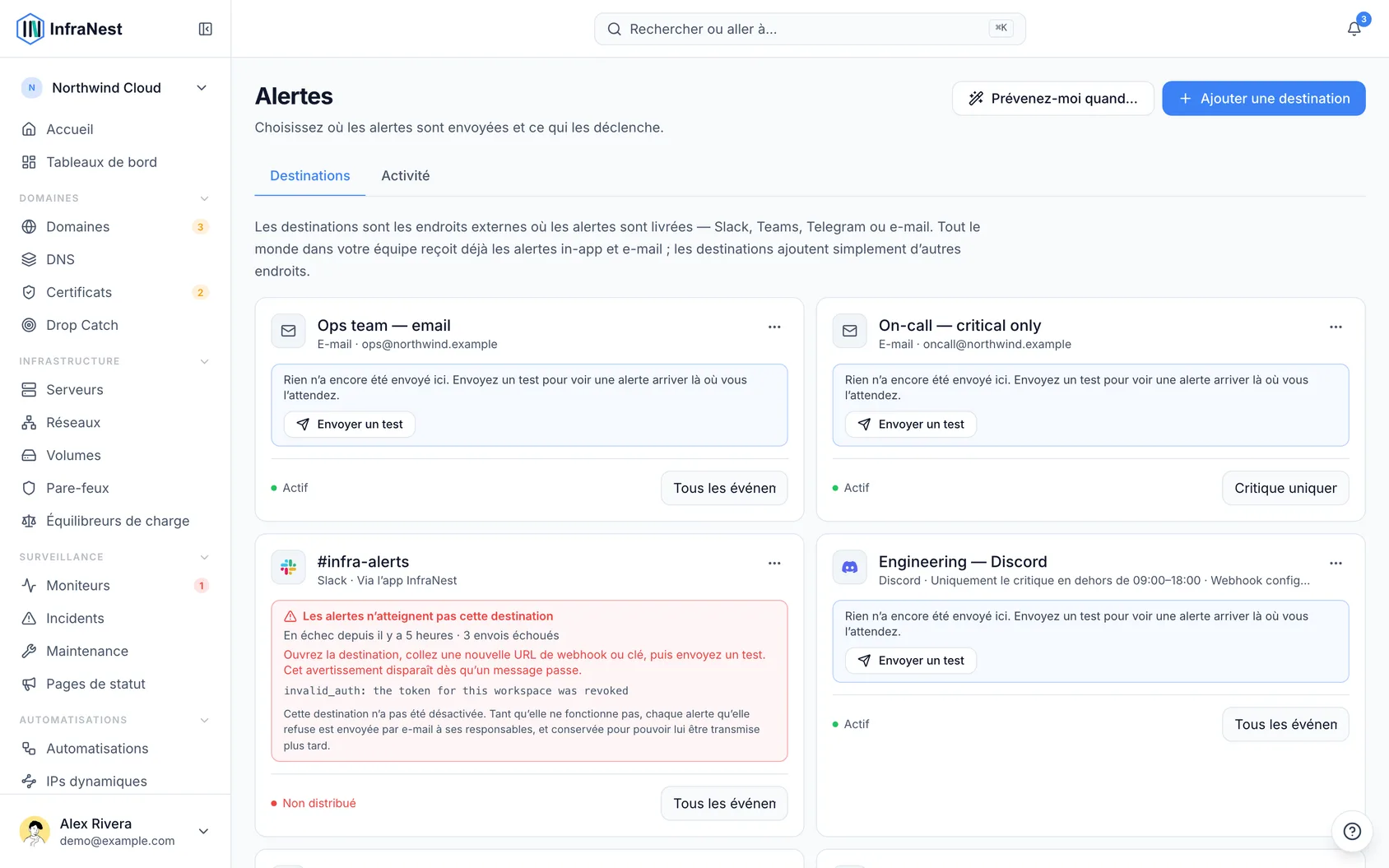Open options menu for Ops team — email

point(774,327)
